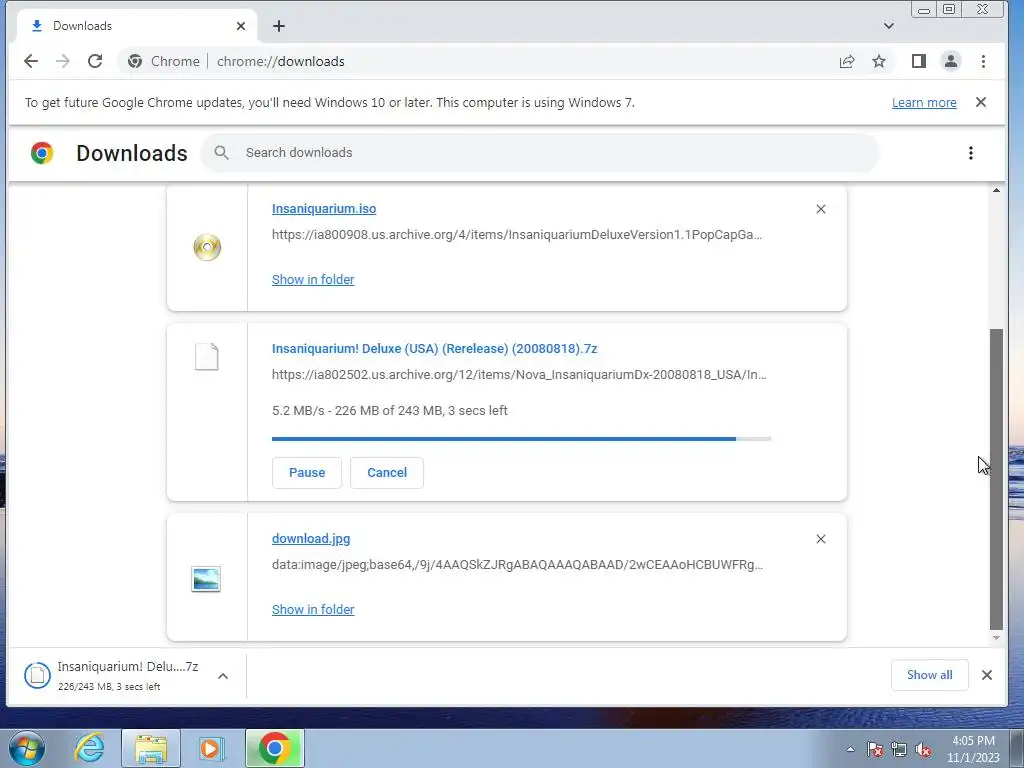Go back using the browser back arrow

click(x=31, y=61)
